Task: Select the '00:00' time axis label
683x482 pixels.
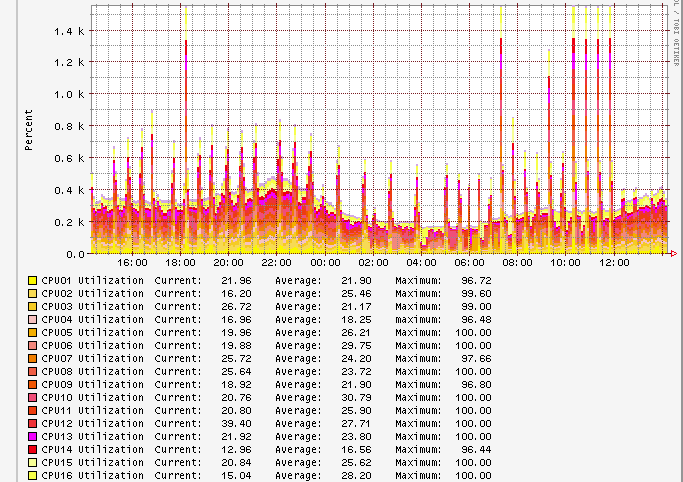Action: tap(325, 263)
